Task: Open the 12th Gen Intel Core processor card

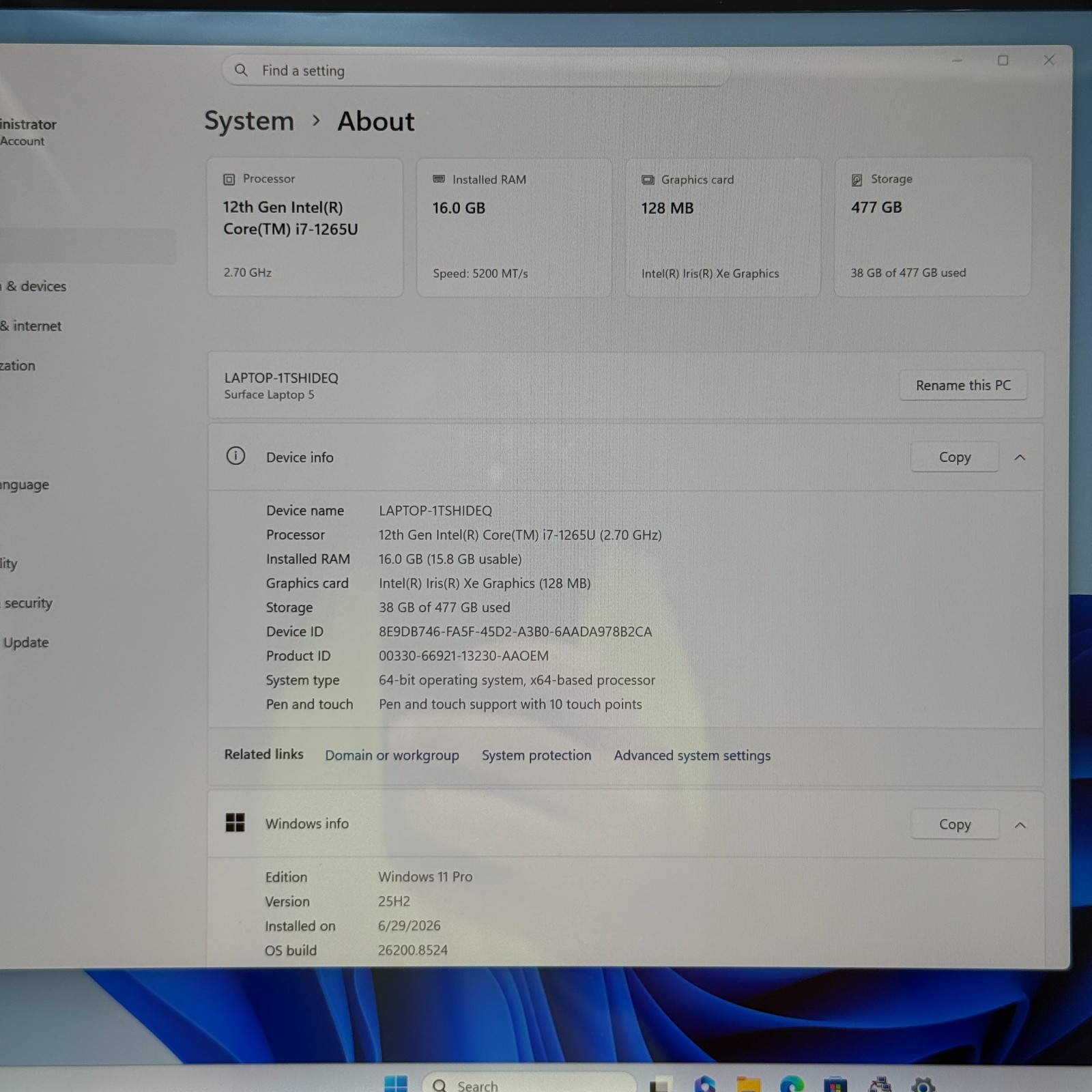Action: [305, 227]
